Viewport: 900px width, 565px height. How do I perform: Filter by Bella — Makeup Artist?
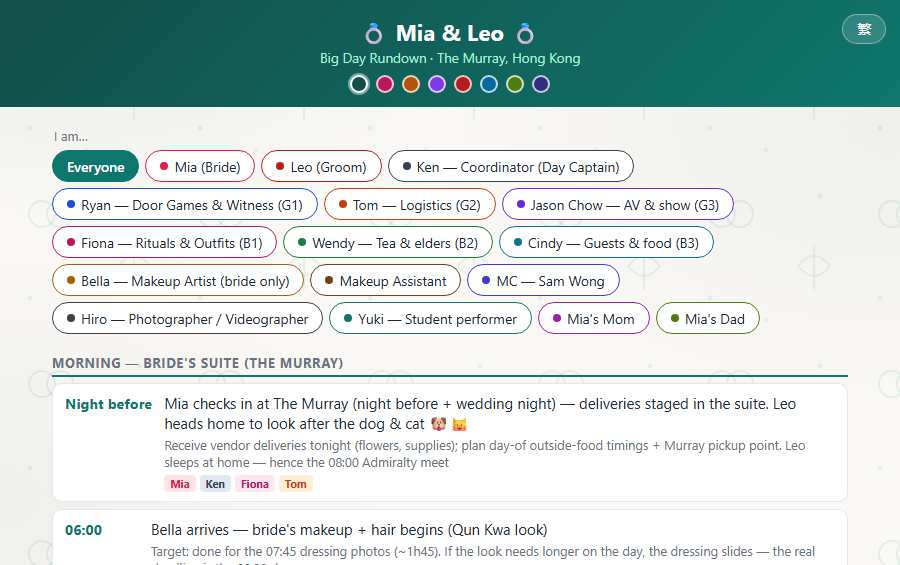click(178, 280)
